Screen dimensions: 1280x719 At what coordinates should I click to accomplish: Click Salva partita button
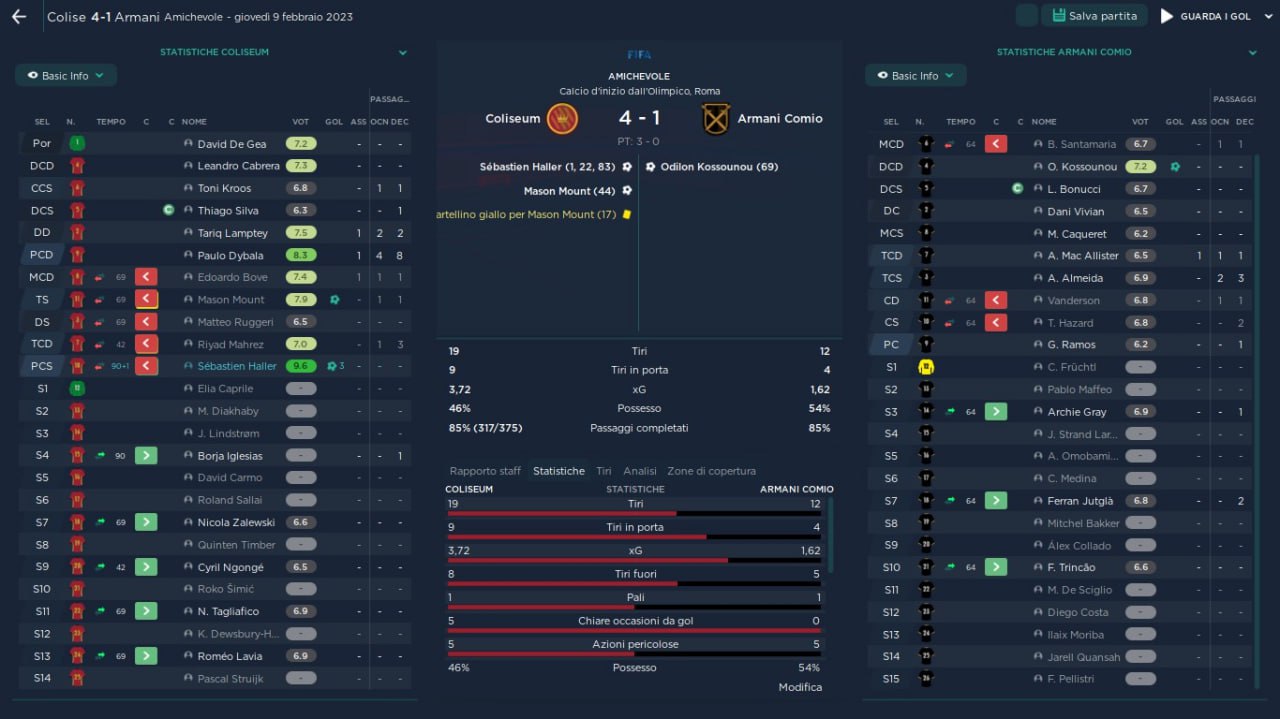(1093, 16)
